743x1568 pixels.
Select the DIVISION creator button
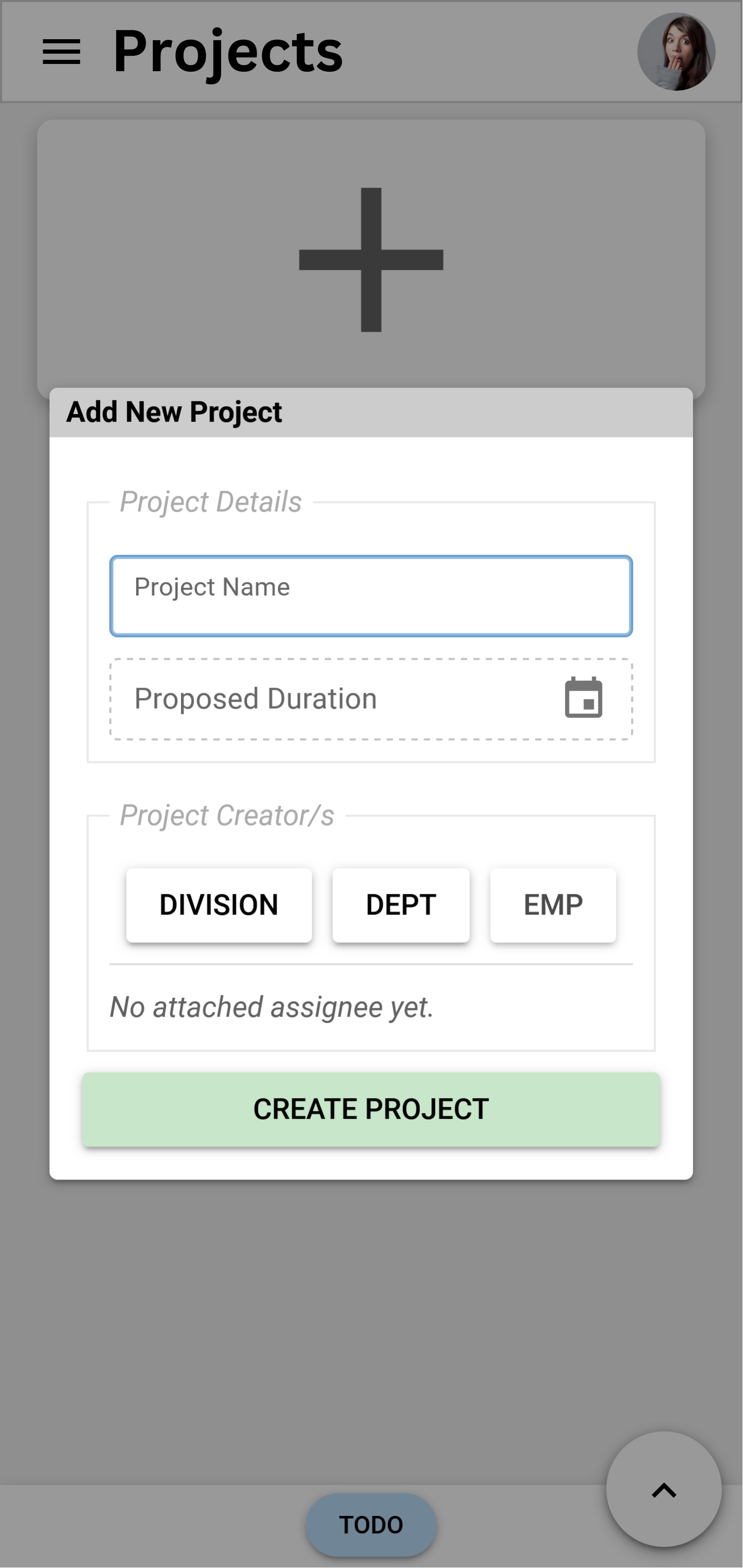[219, 905]
